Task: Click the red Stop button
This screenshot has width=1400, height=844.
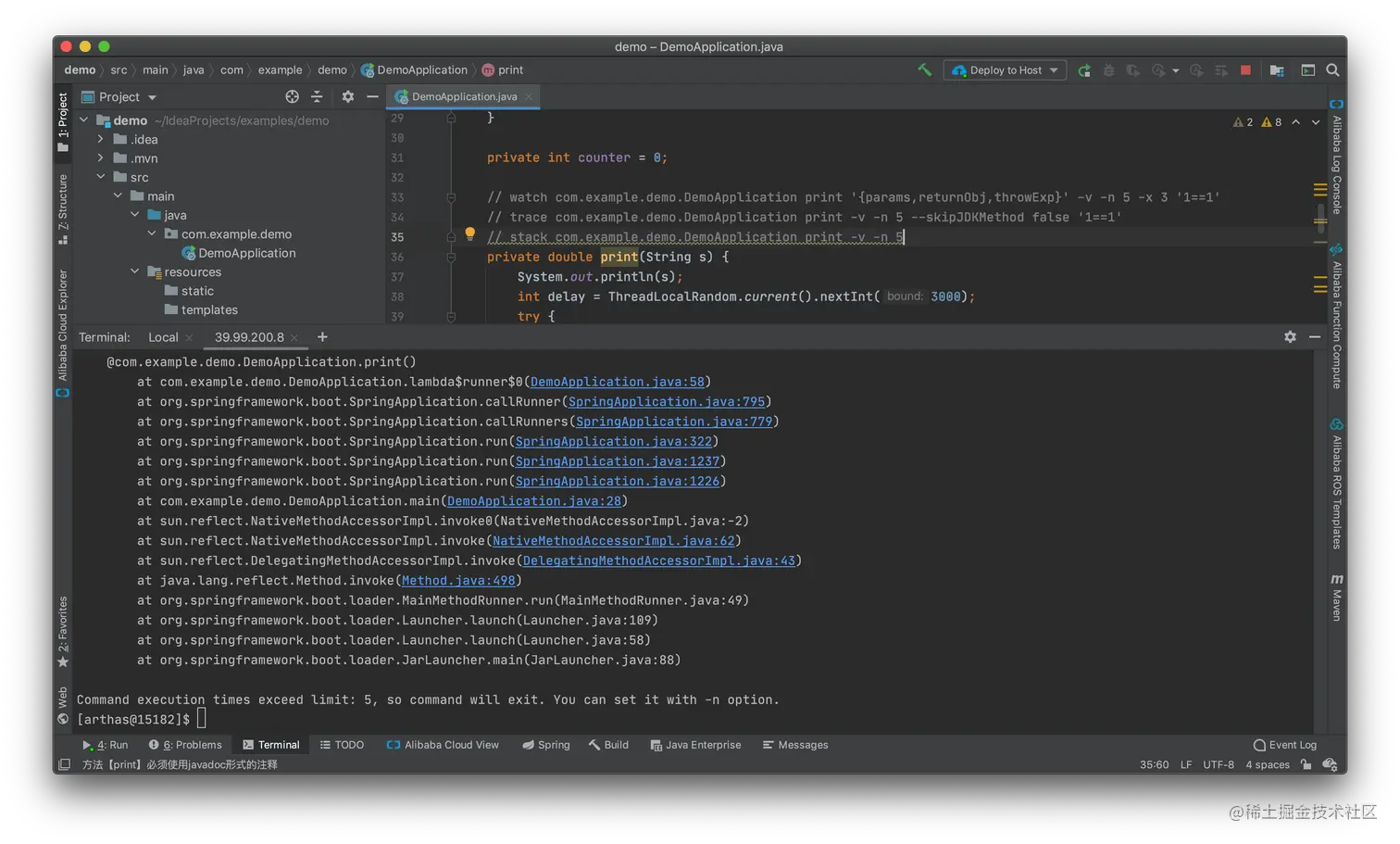Action: coord(1245,69)
